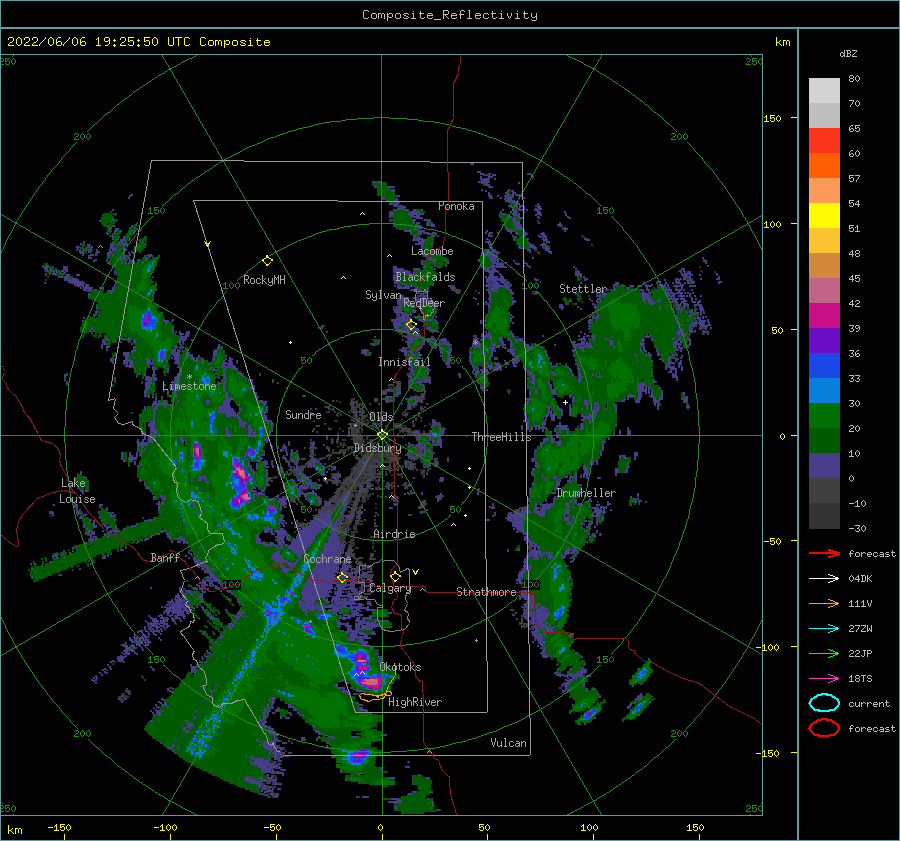Viewport: 900px width, 841px height.
Task: Click the cyan 27ZW arrow symbol
Action: pyautogui.click(x=824, y=629)
